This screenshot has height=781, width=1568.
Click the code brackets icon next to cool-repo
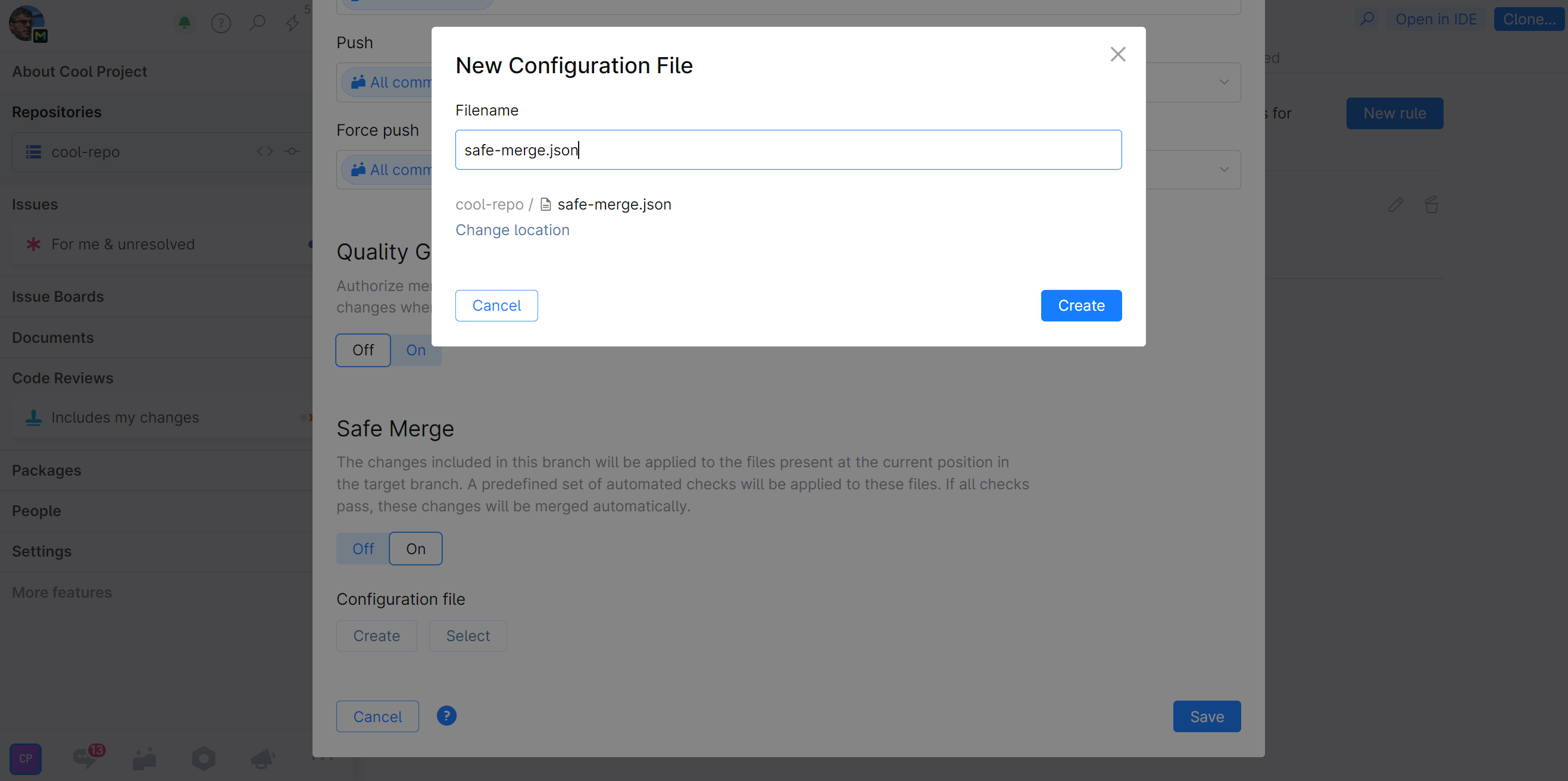[264, 151]
